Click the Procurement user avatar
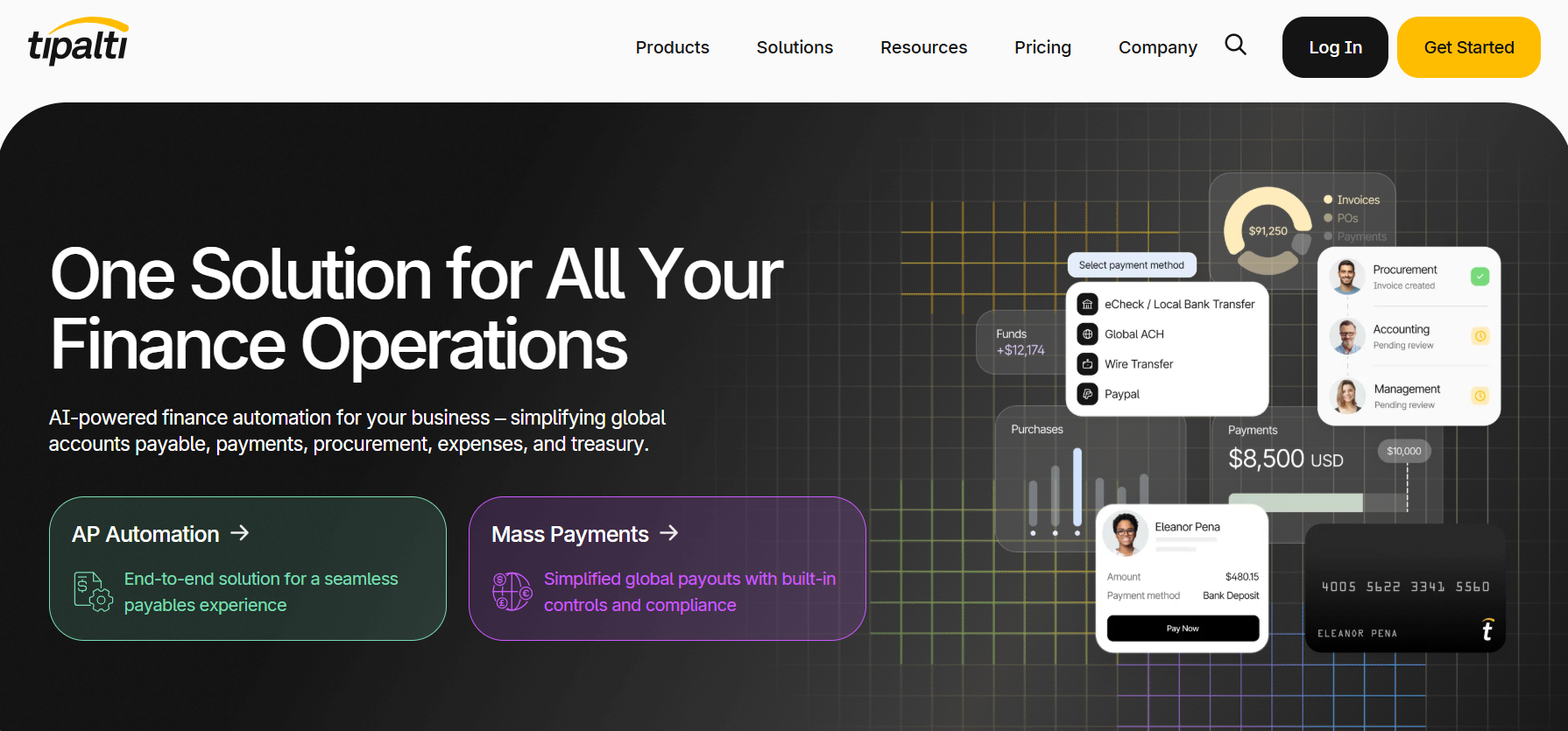 tap(1347, 277)
